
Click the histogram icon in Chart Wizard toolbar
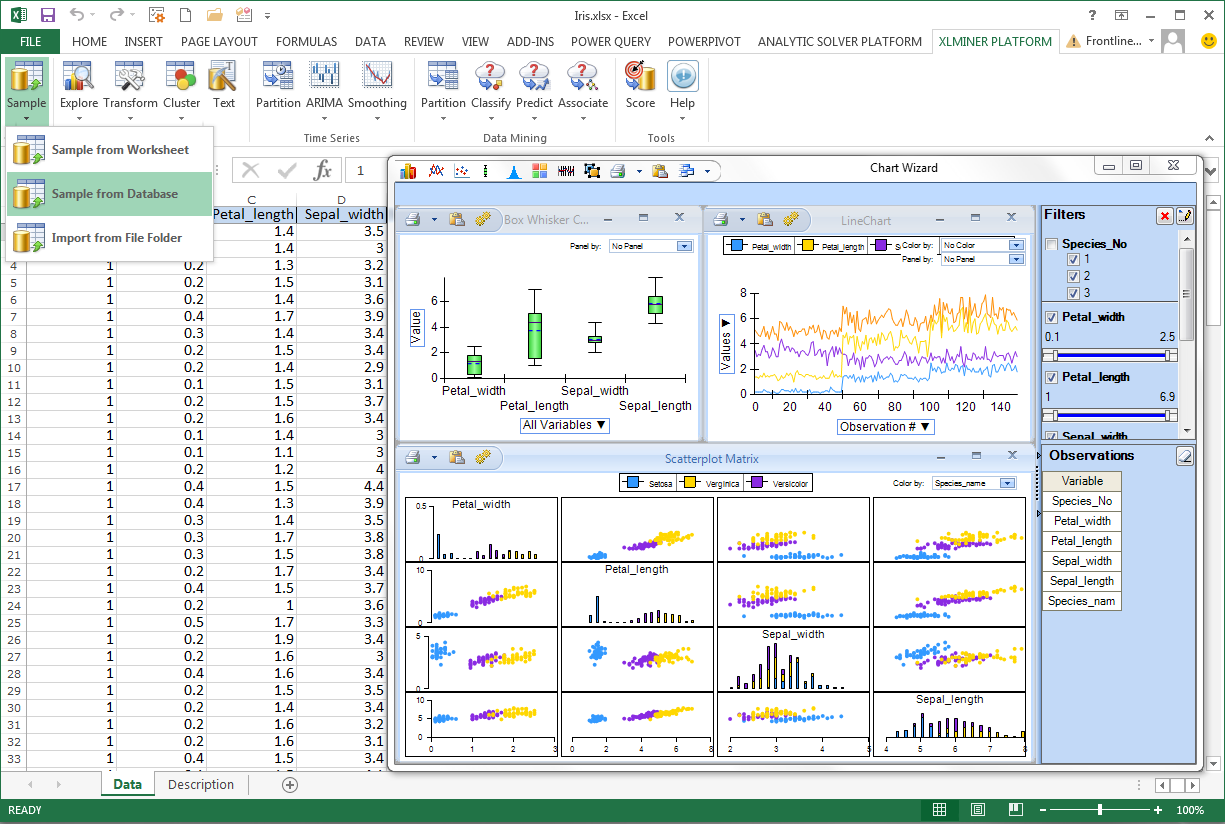click(x=513, y=171)
